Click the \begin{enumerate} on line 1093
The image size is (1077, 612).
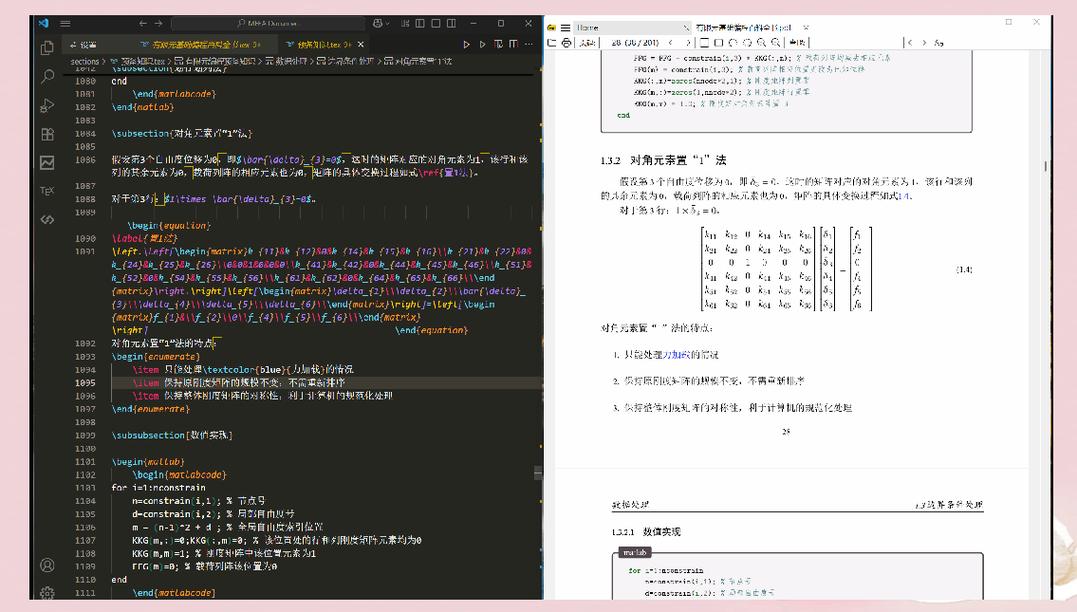click(155, 356)
